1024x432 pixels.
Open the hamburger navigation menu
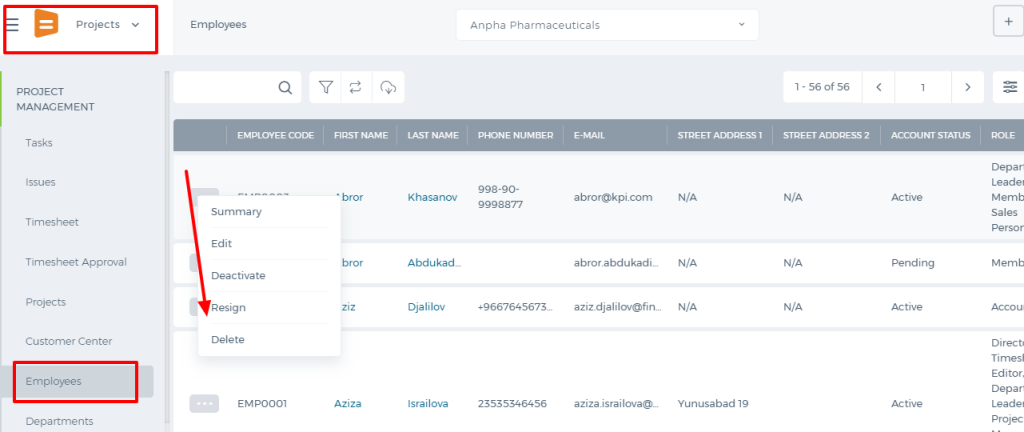[x=12, y=25]
